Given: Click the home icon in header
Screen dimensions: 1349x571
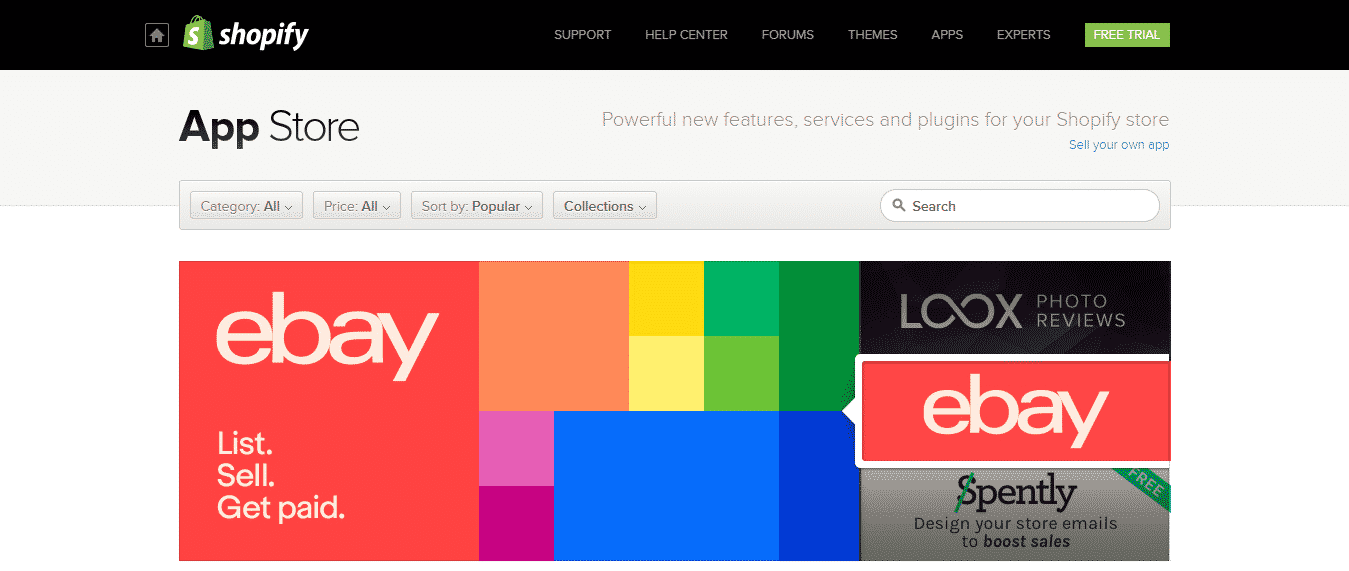Looking at the screenshot, I should pos(156,35).
